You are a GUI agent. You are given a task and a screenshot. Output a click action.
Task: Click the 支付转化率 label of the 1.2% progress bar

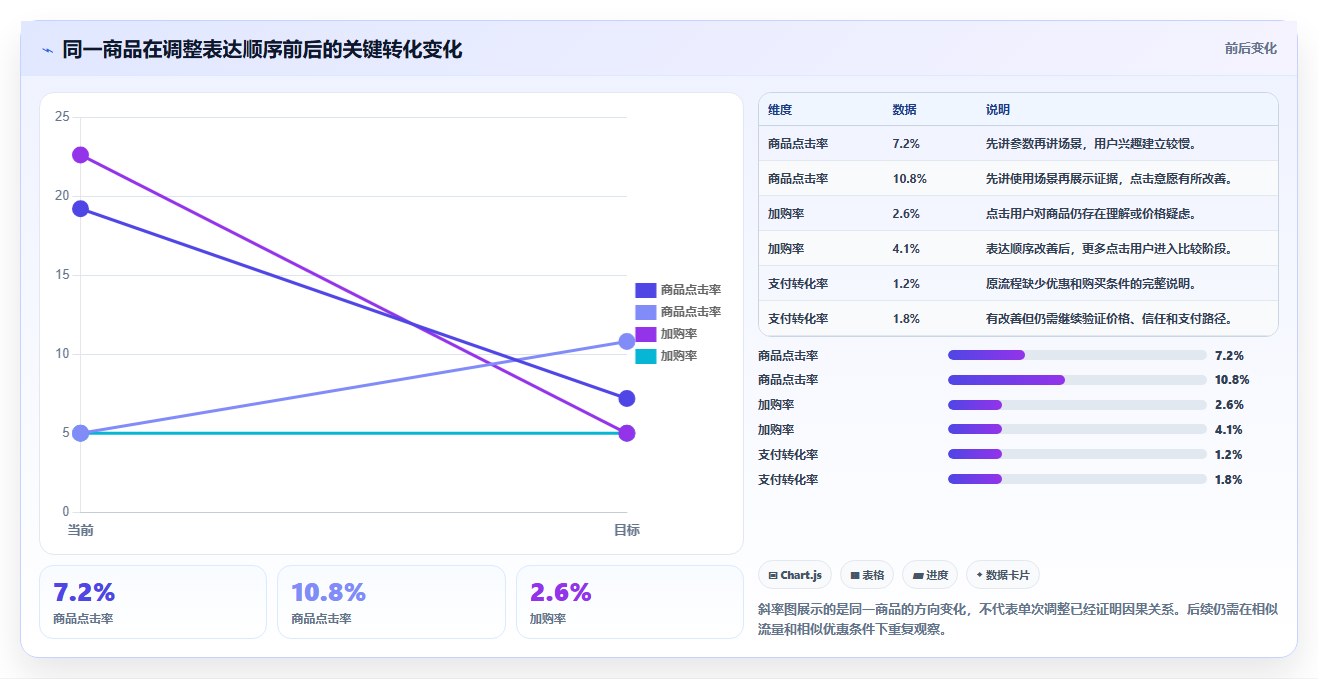coord(788,455)
